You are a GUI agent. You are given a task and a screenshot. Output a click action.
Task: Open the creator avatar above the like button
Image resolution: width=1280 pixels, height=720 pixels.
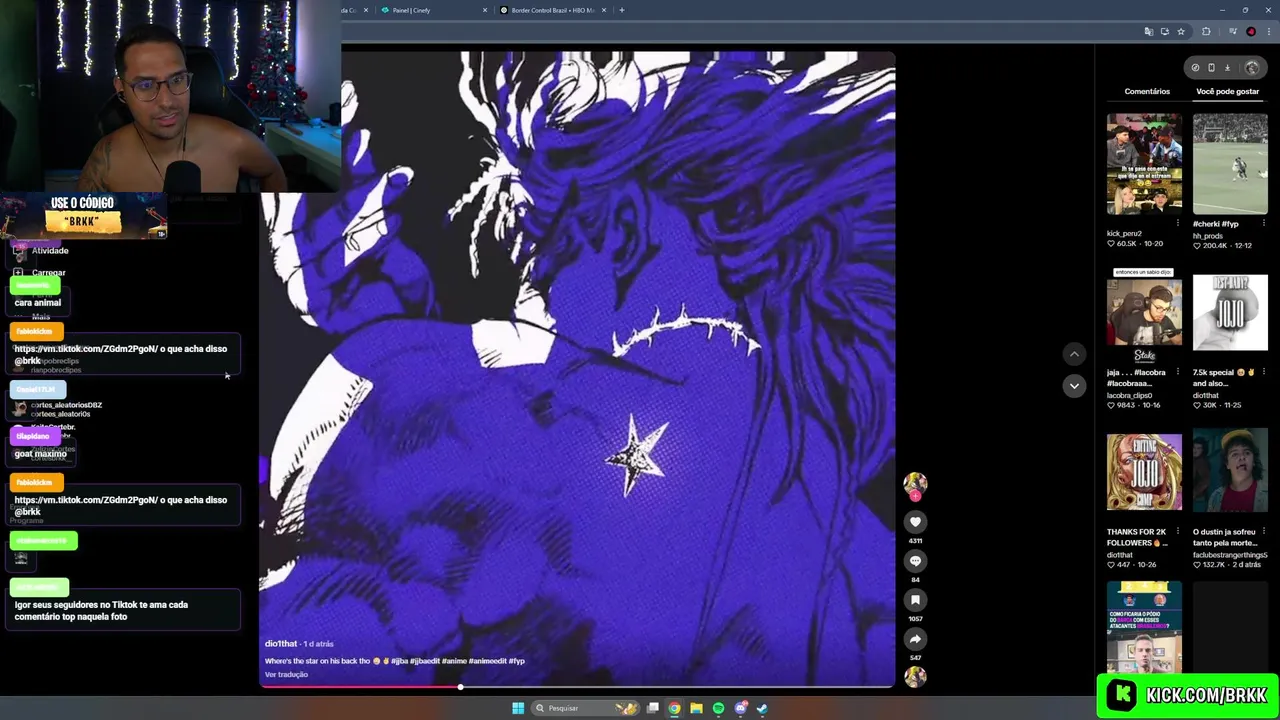point(915,485)
